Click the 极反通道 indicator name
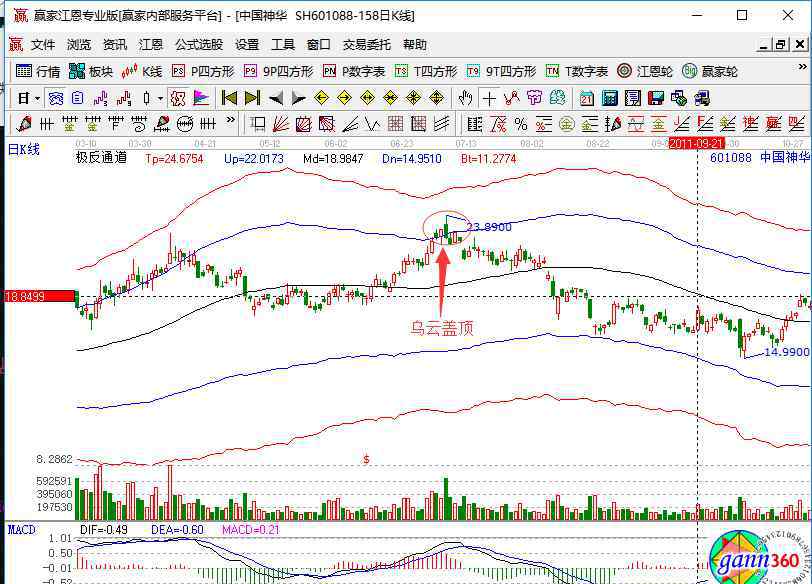Image resolution: width=812 pixels, height=584 pixels. click(102, 158)
